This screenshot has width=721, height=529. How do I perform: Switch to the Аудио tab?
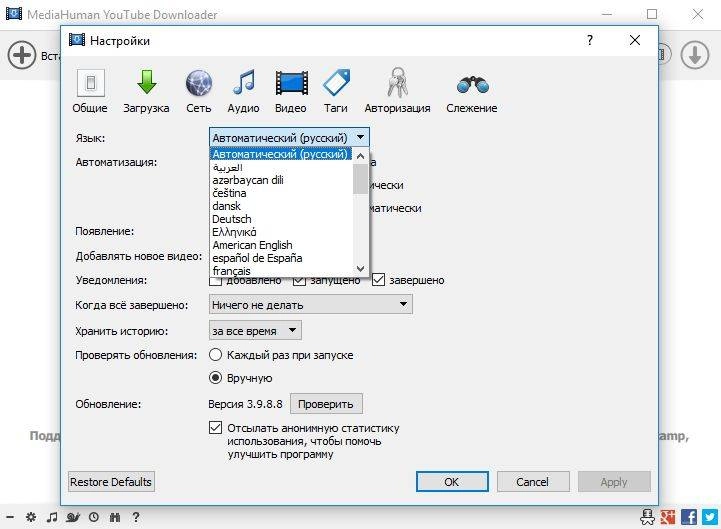tap(243, 91)
